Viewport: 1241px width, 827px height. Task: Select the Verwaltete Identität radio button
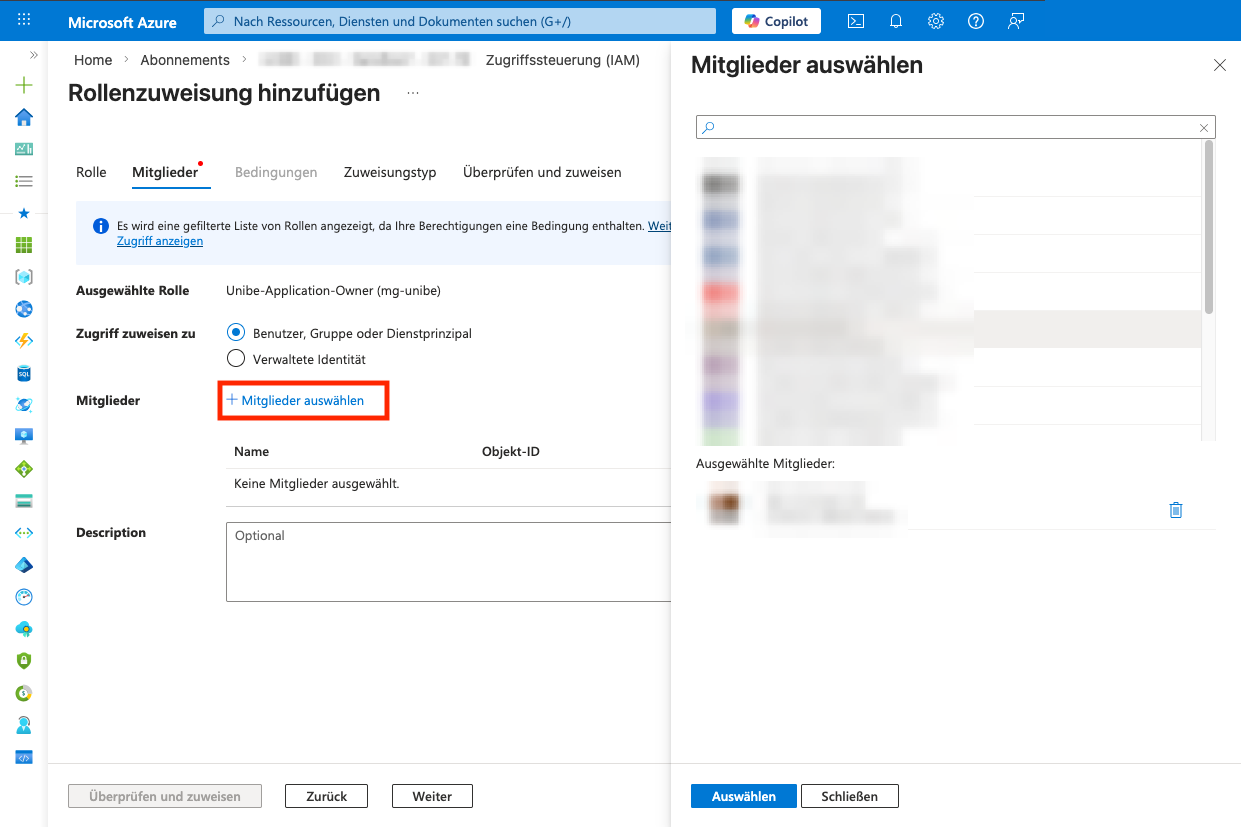tap(236, 359)
